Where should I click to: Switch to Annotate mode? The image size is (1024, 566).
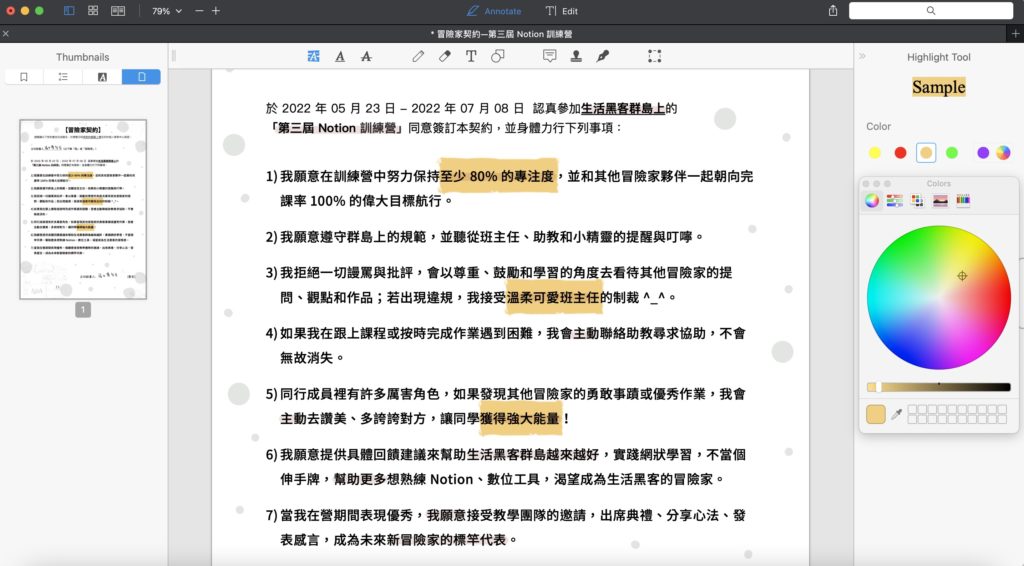[x=494, y=11]
